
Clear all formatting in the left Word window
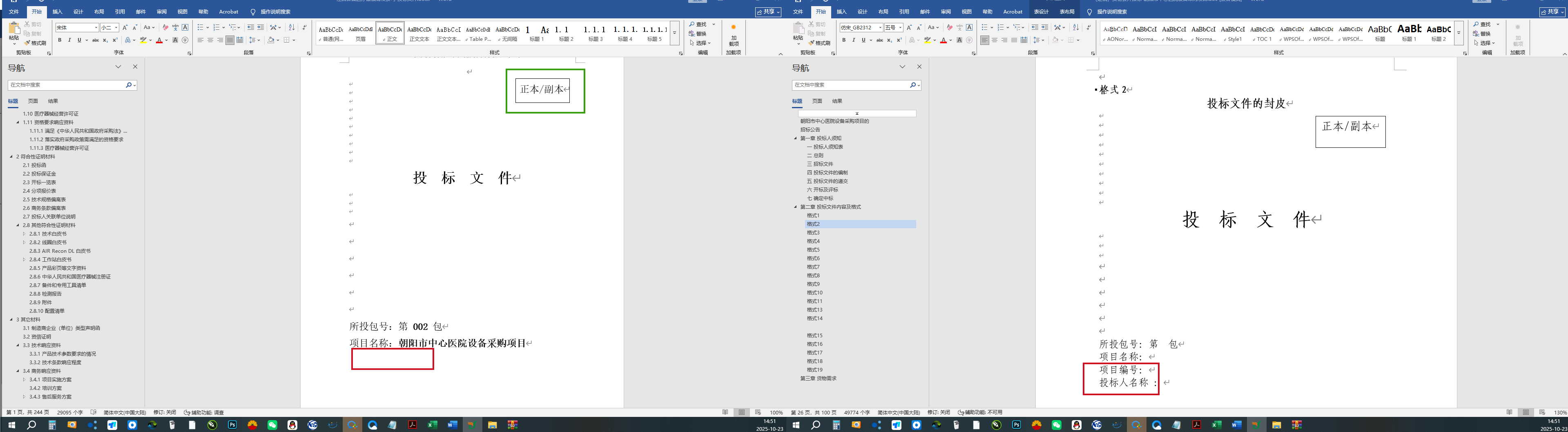(x=165, y=27)
